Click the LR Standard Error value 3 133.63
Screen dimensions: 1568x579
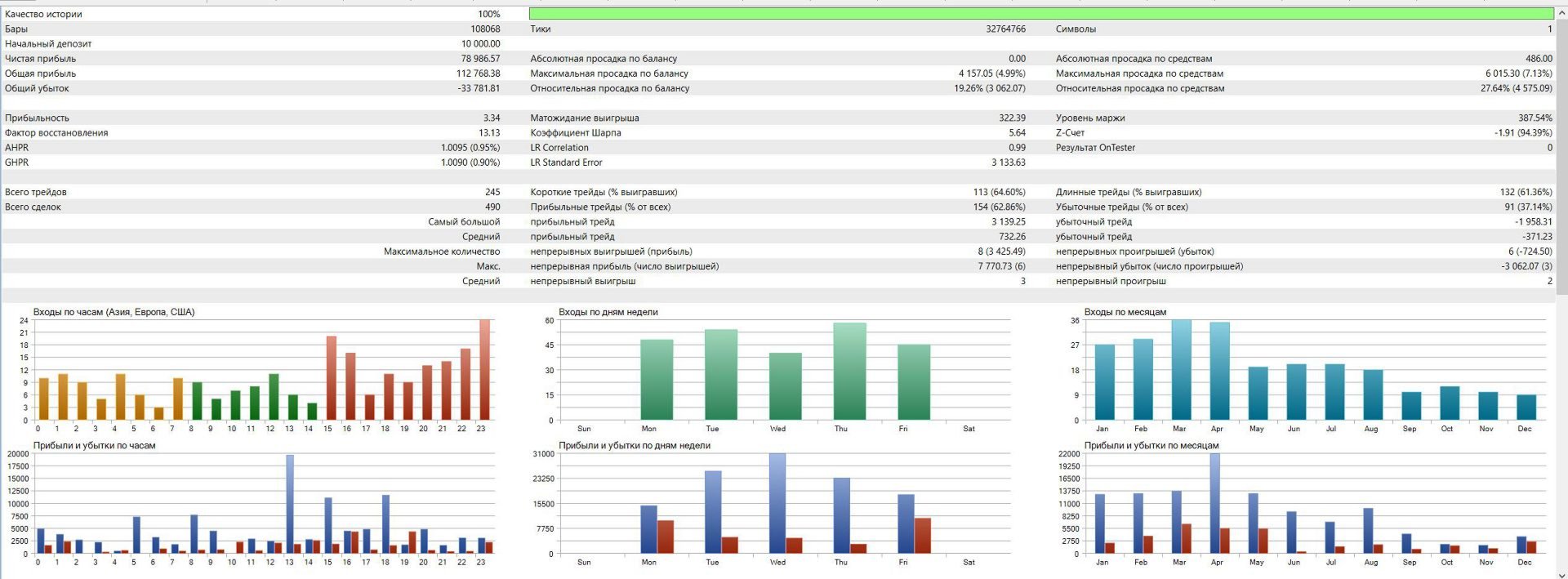1009,163
